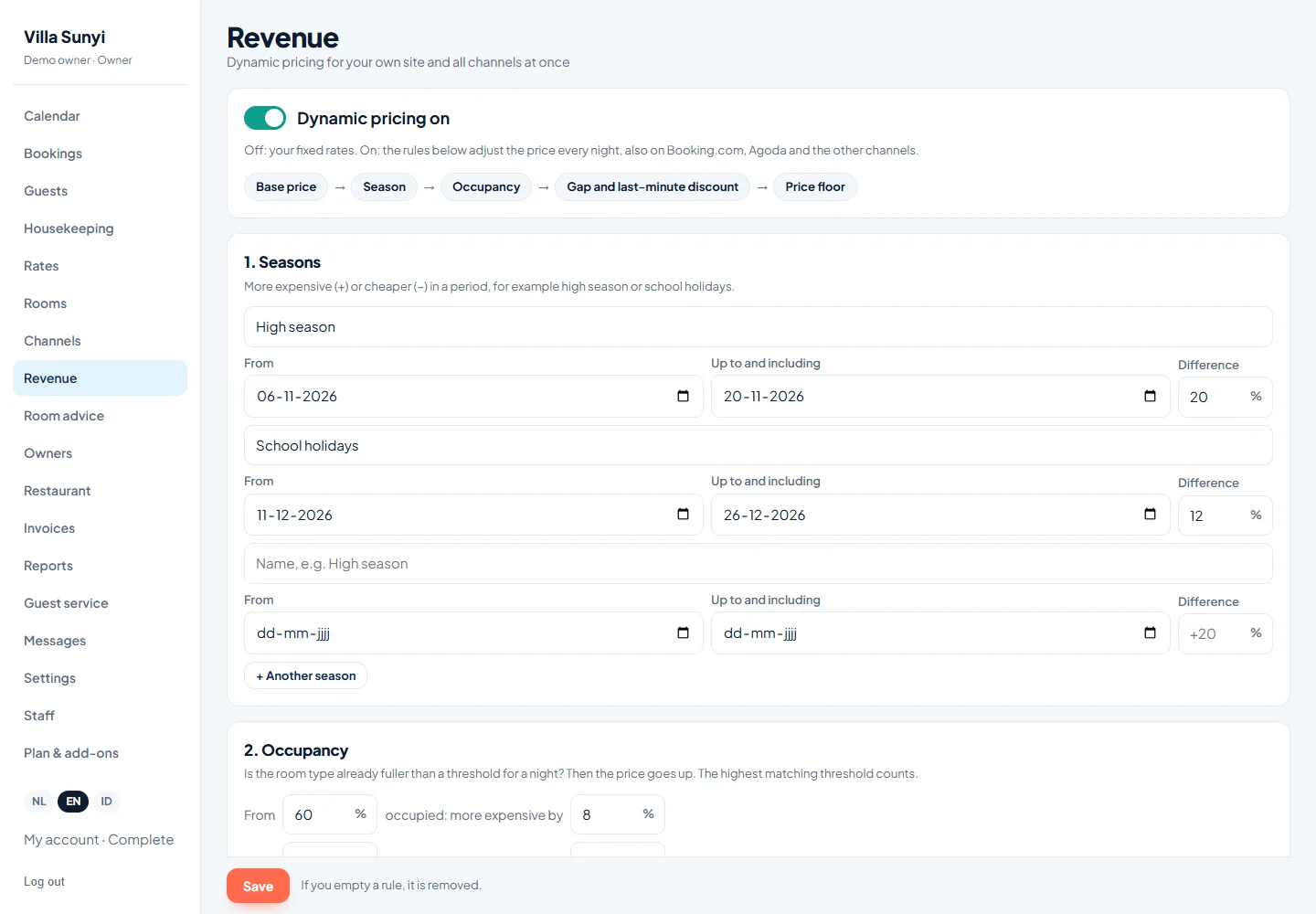Open Guests section
Image resolution: width=1316 pixels, height=914 pixels.
pyautogui.click(x=100, y=191)
